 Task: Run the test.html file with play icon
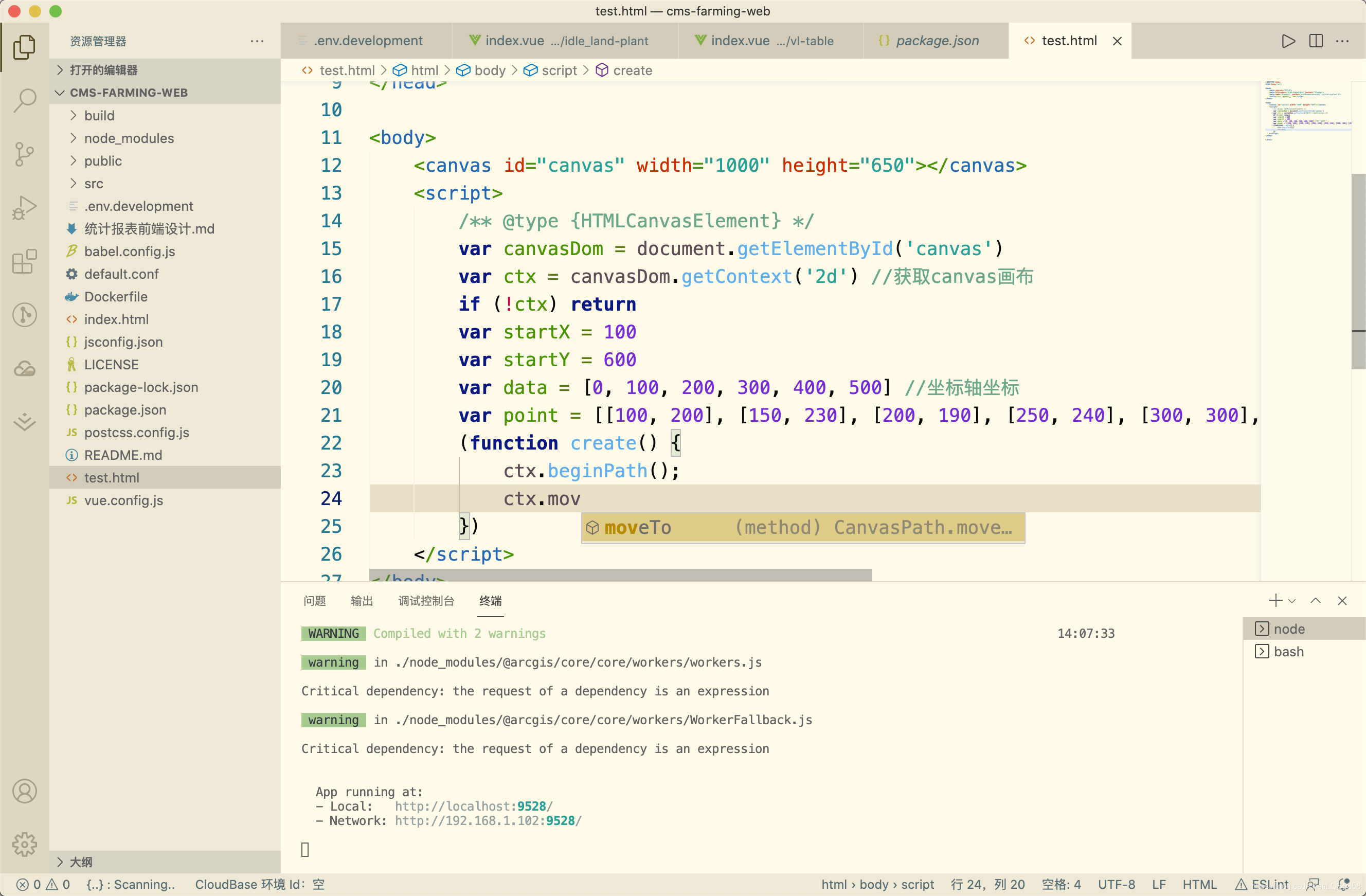[1288, 41]
